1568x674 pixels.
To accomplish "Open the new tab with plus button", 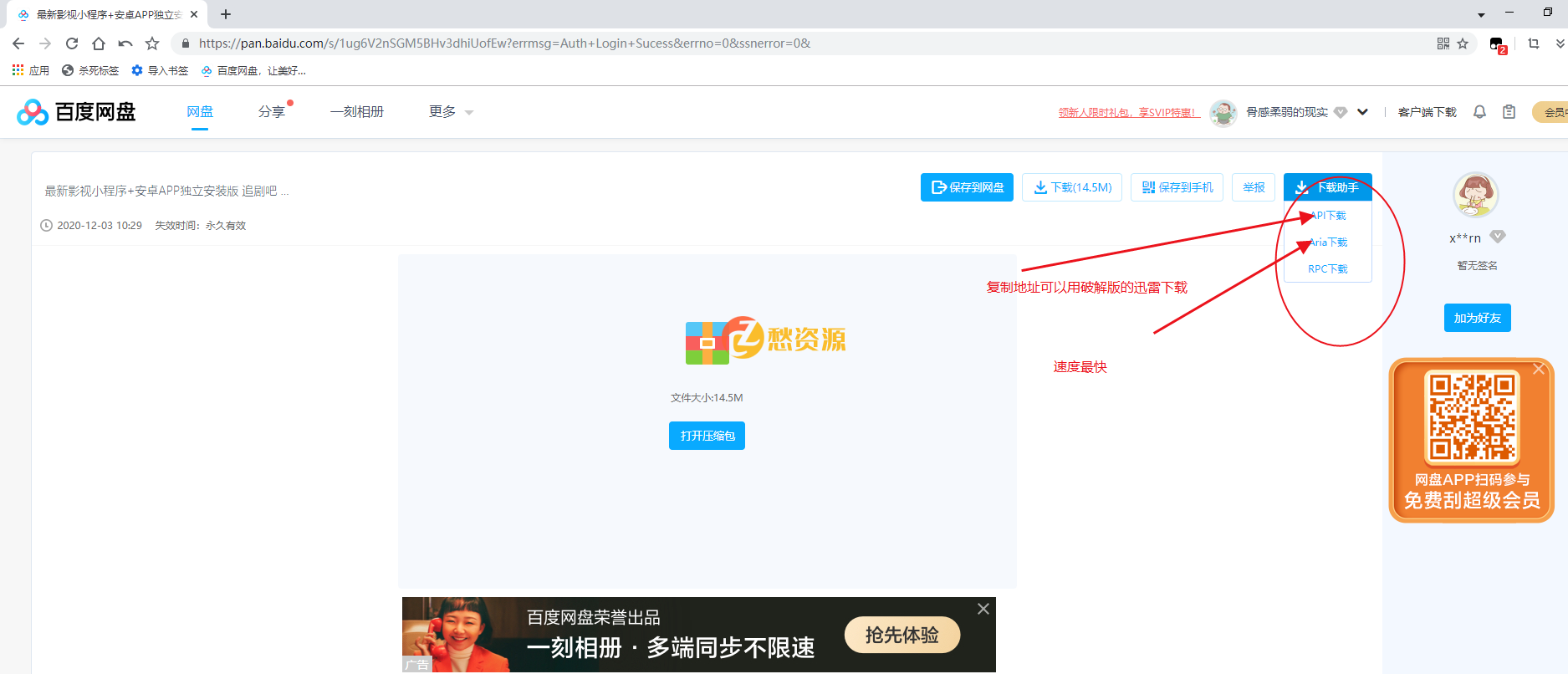I will (226, 14).
